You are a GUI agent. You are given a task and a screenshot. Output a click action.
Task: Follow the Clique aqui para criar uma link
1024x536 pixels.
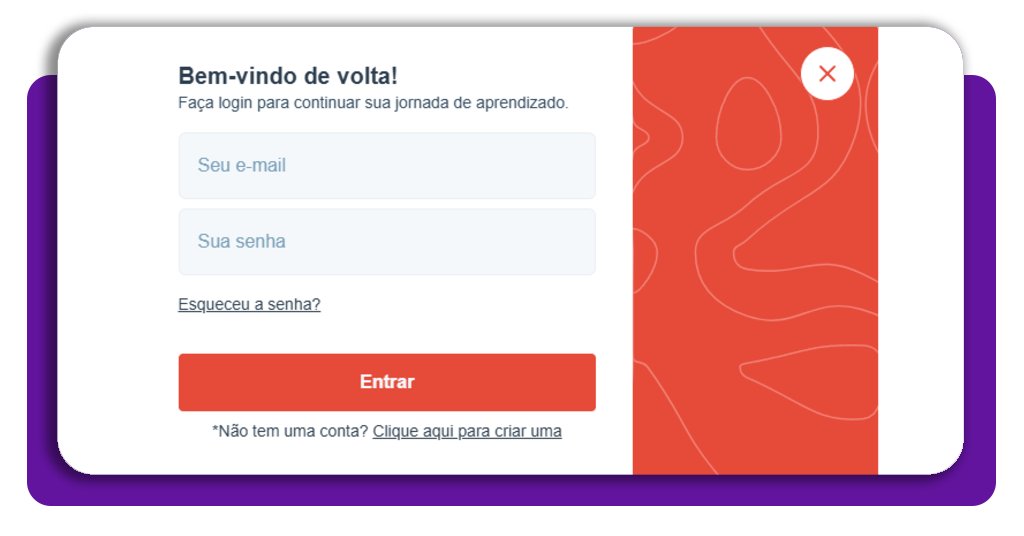[x=467, y=432]
